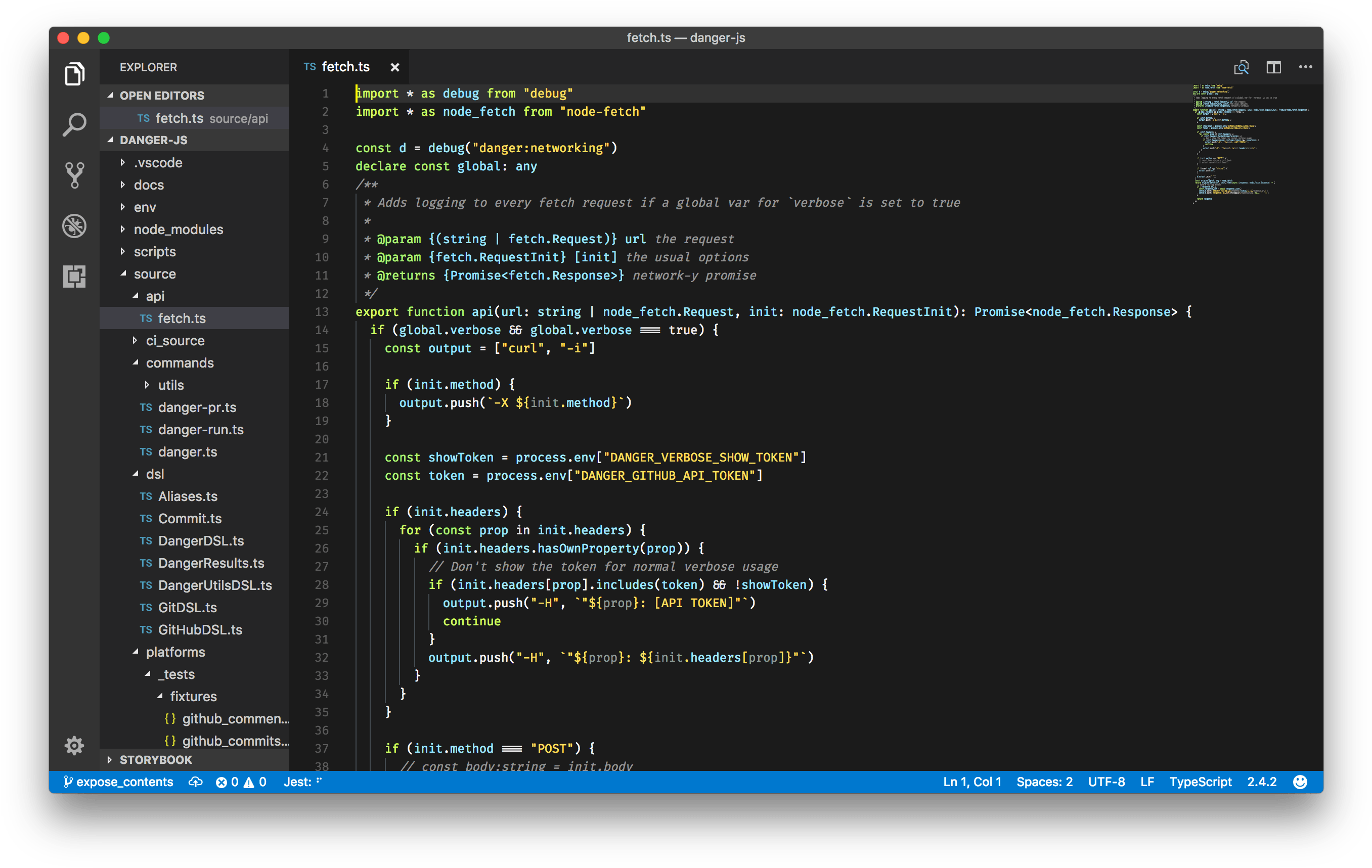Screen dimensions: 1372x868
Task: Expand the env folder
Action: pos(194,207)
